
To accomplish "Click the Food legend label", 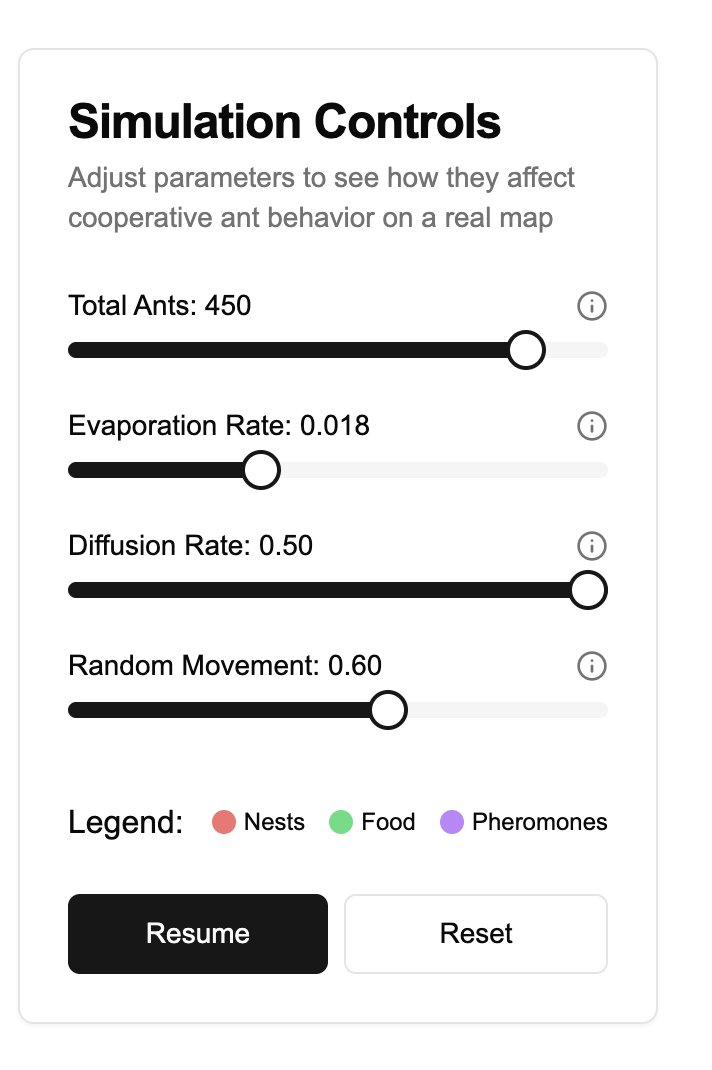I will (x=388, y=822).
